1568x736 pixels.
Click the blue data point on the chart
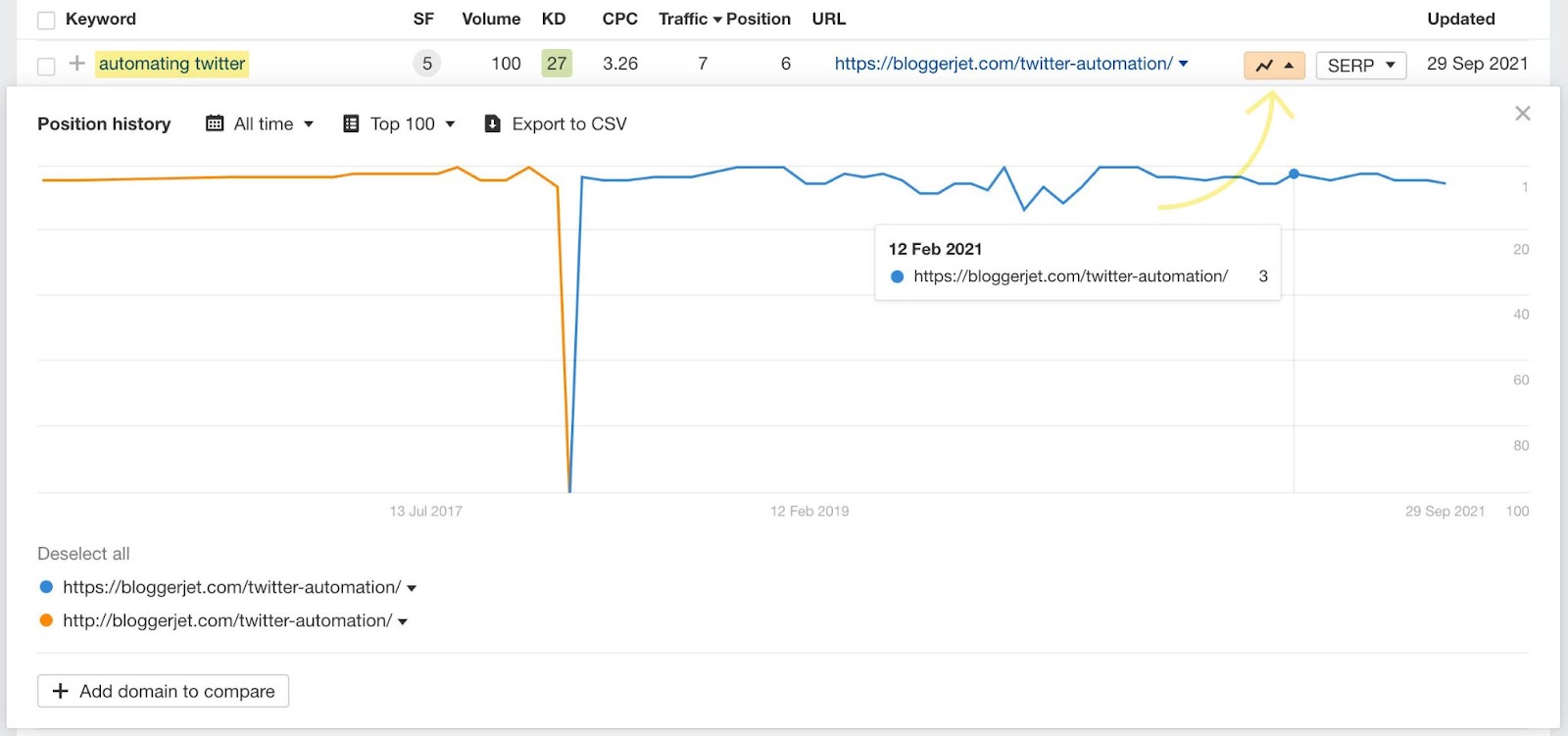[x=1295, y=174]
